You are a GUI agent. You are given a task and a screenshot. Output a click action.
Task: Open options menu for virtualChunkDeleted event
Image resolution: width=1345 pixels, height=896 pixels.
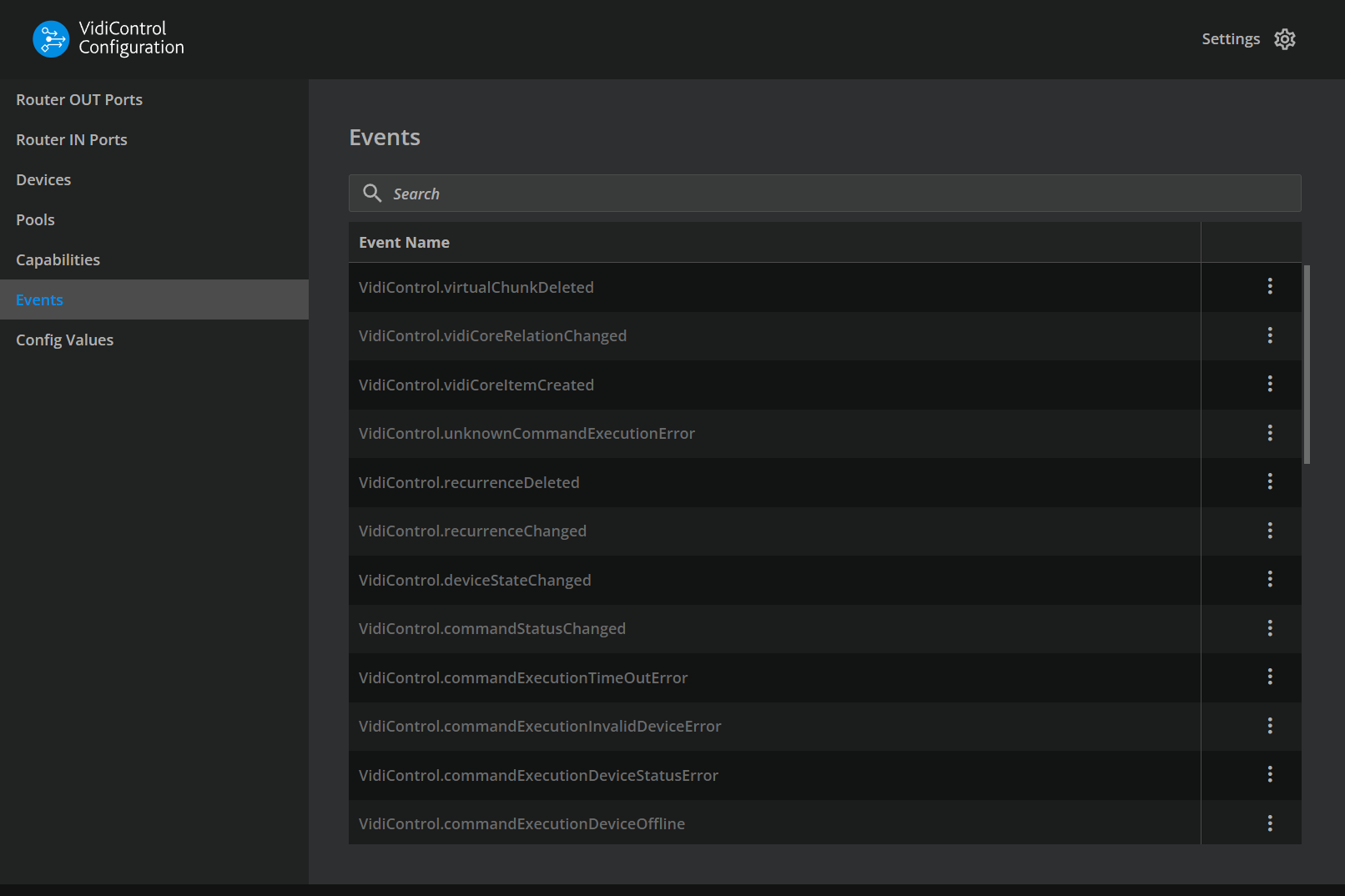[x=1269, y=286]
